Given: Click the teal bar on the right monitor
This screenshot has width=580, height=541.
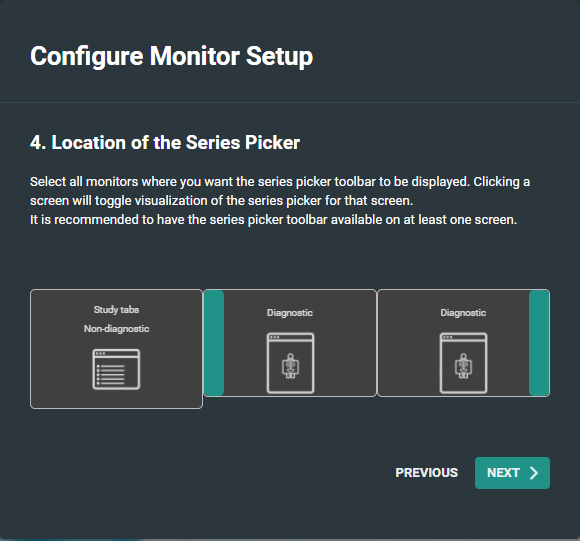Looking at the screenshot, I should 539,343.
